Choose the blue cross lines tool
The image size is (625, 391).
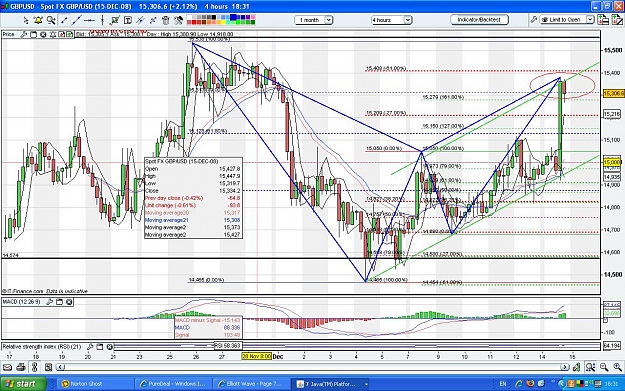(x=153, y=20)
